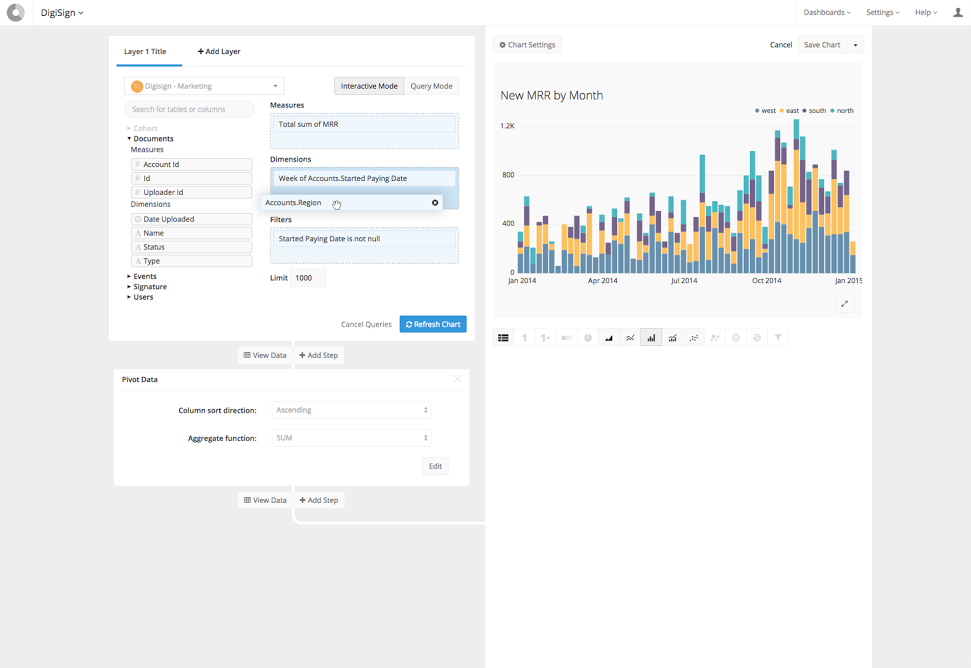Select Week of Accounts.Started Paying Date dimension
Screen dimensions: 971x668
point(364,178)
